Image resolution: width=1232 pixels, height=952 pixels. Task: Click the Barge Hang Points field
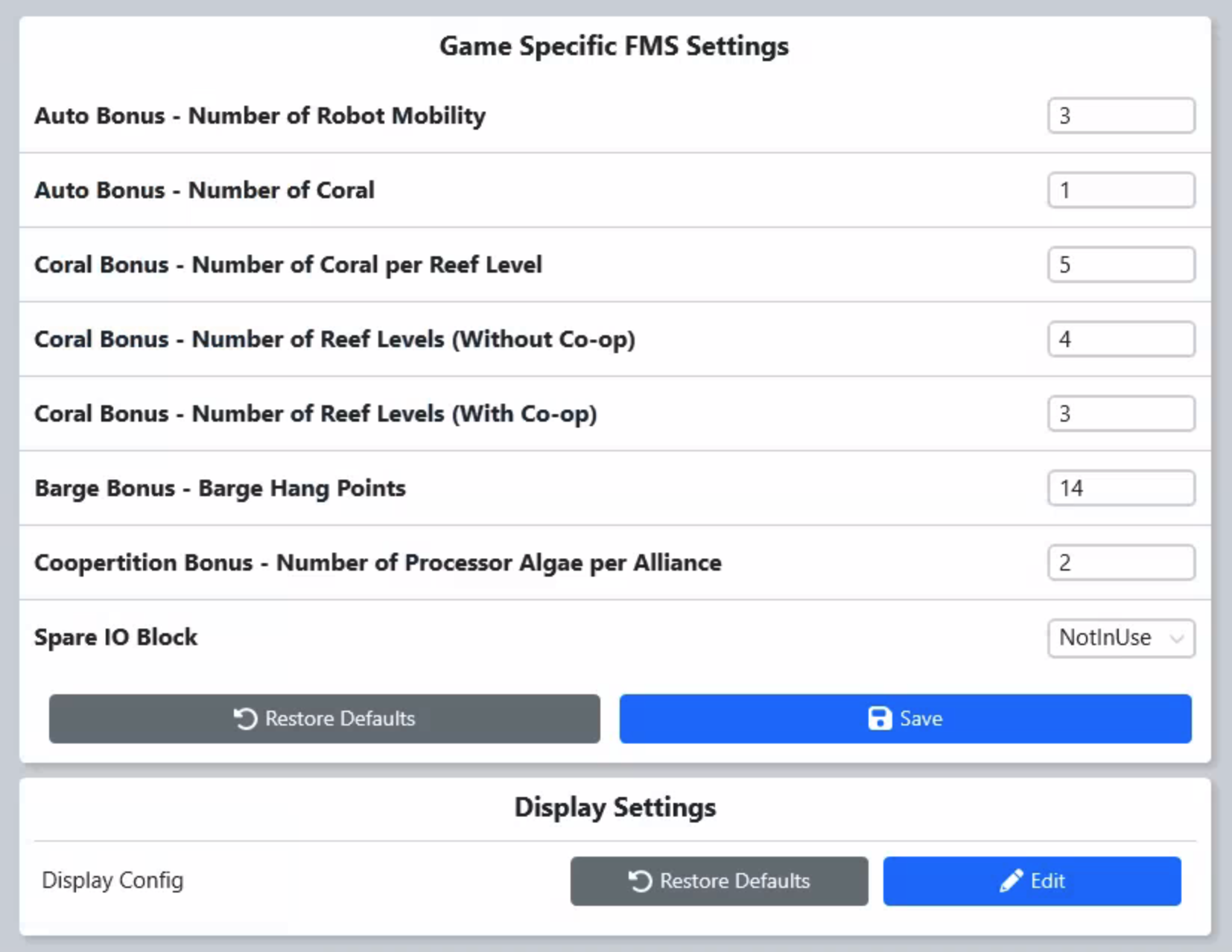(x=1121, y=488)
